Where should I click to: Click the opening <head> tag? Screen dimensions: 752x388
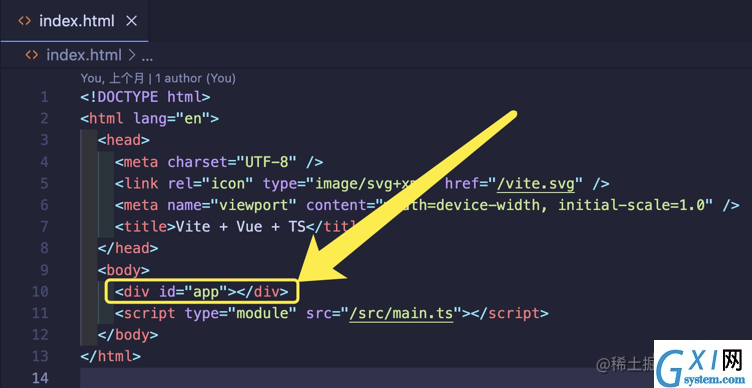tap(124, 140)
